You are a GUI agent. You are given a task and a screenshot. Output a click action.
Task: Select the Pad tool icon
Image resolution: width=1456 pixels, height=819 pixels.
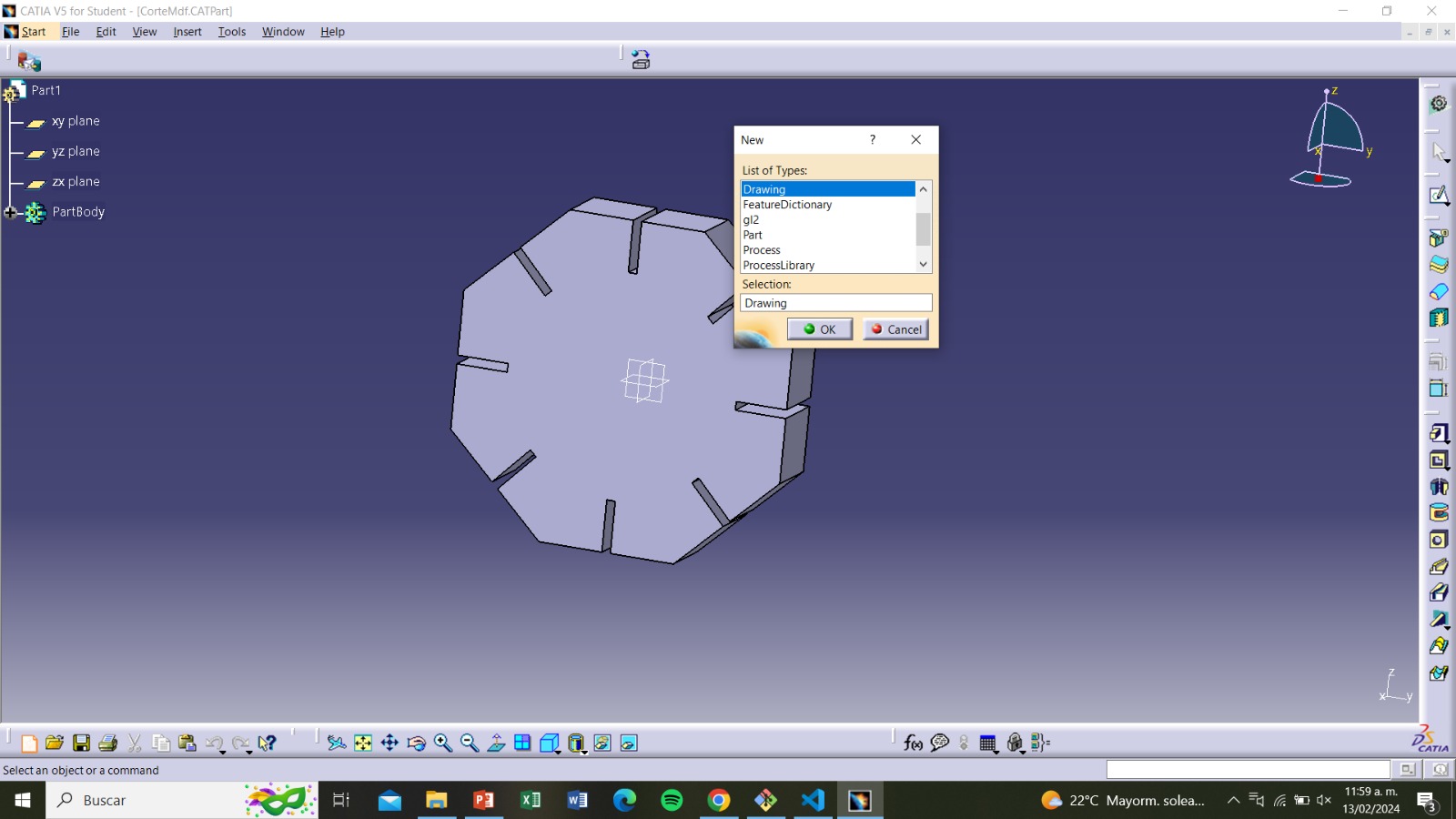pyautogui.click(x=1439, y=434)
